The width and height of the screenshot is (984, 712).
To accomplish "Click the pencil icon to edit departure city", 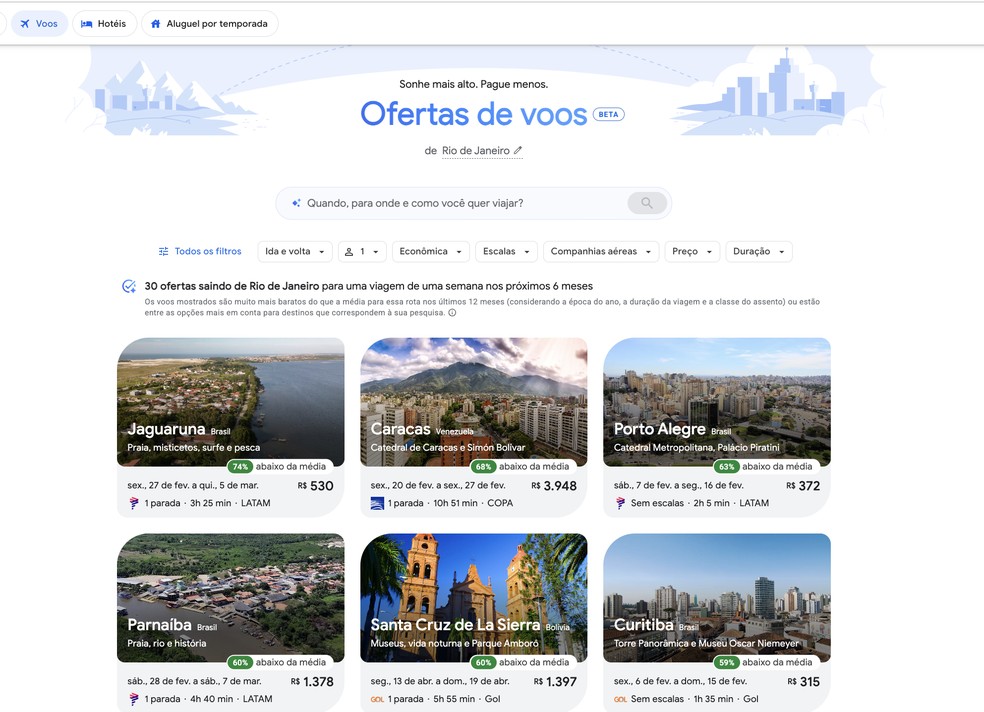I will coord(516,152).
